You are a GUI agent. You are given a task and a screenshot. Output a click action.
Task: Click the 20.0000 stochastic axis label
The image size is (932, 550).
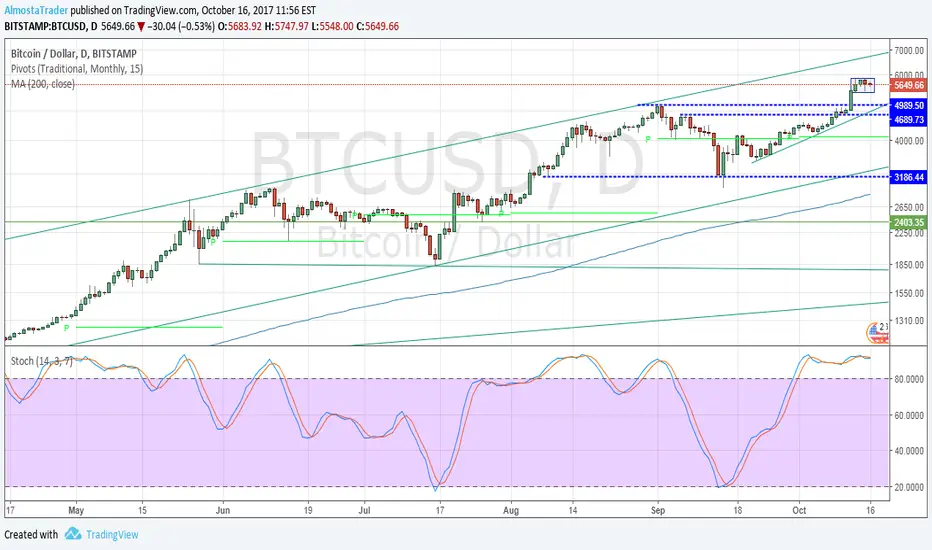coord(909,487)
